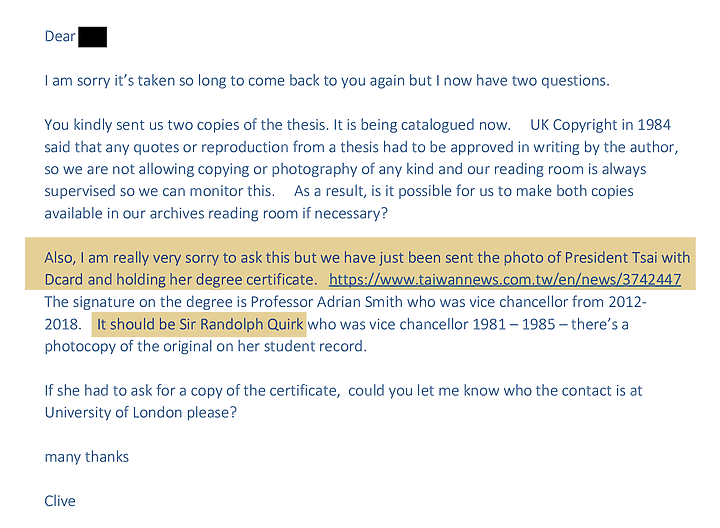This screenshot has width=720, height=528.
Task: Click the highlighted text "Dcard and holding her degree certificate"
Action: [180, 280]
